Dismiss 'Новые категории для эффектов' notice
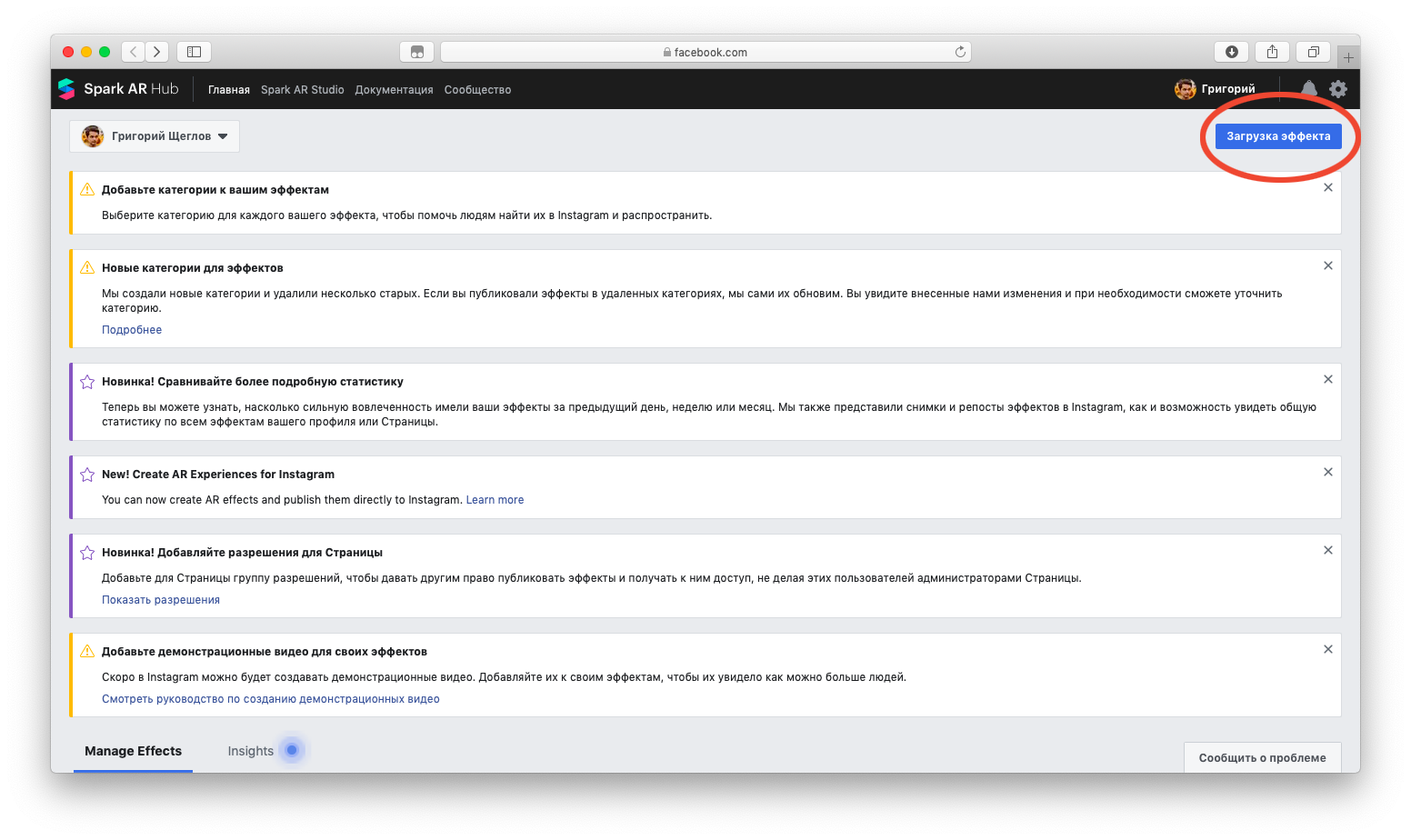Viewport: 1411px width, 840px height. pos(1328,265)
